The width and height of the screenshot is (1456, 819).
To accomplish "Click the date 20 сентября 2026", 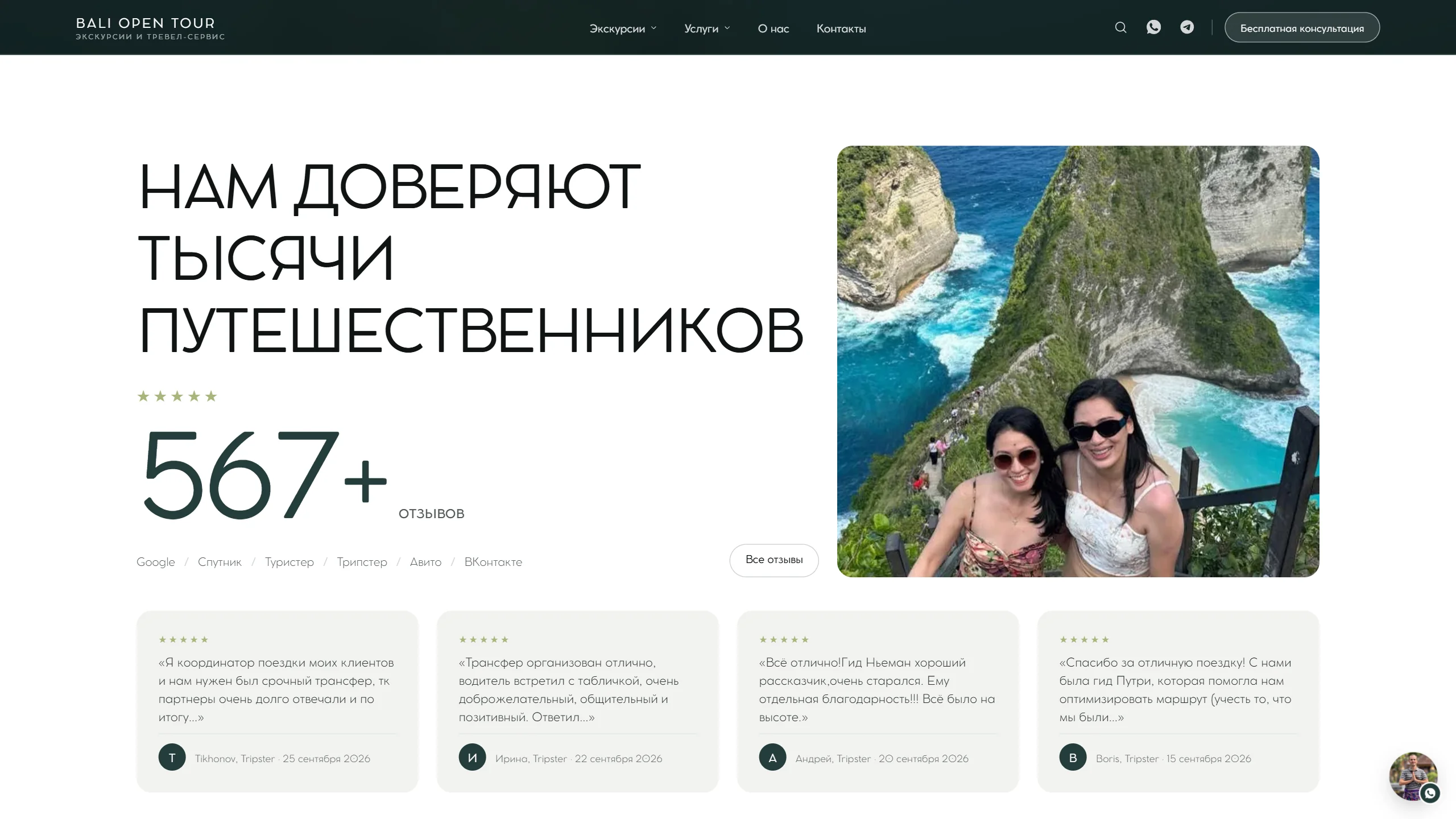I will pos(924,758).
